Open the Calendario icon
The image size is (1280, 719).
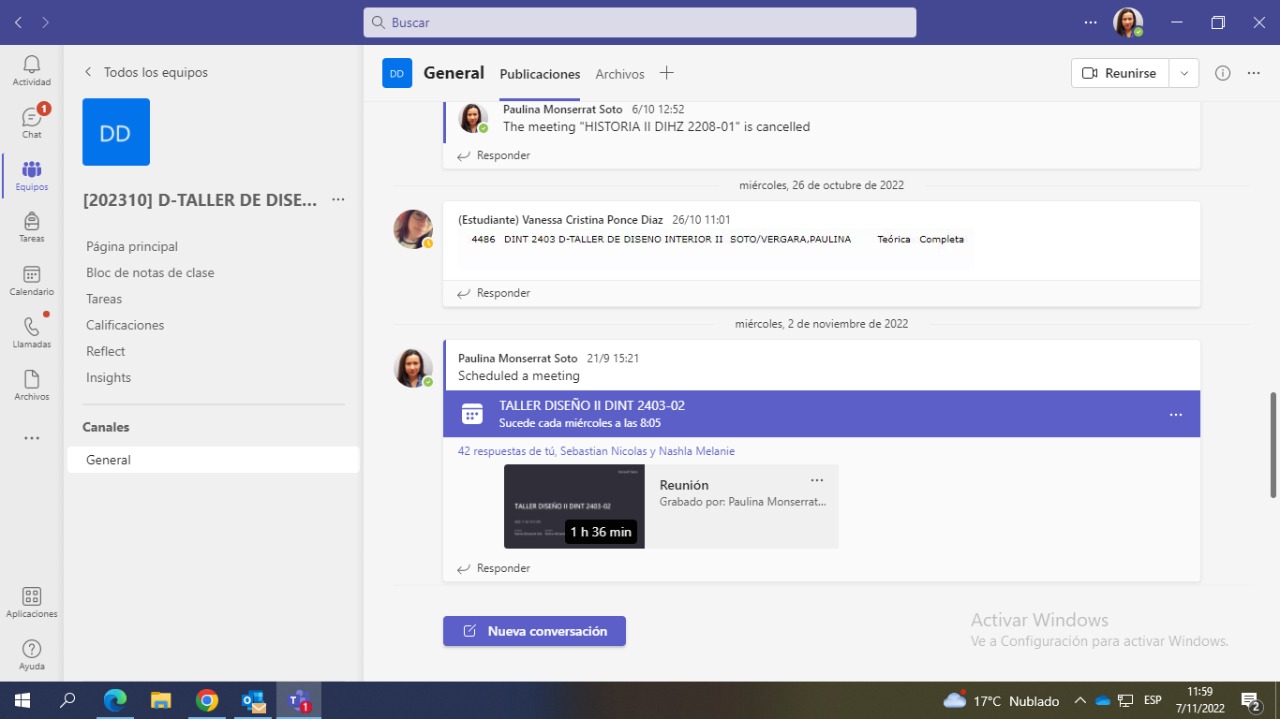pyautogui.click(x=32, y=279)
